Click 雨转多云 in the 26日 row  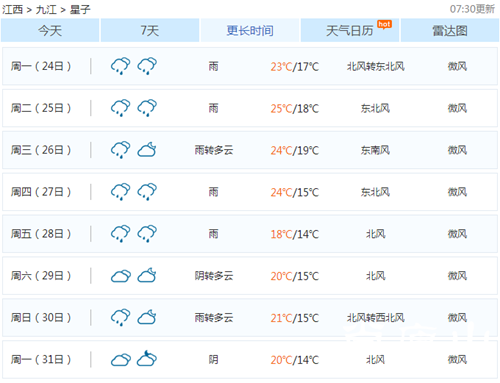coord(214,150)
